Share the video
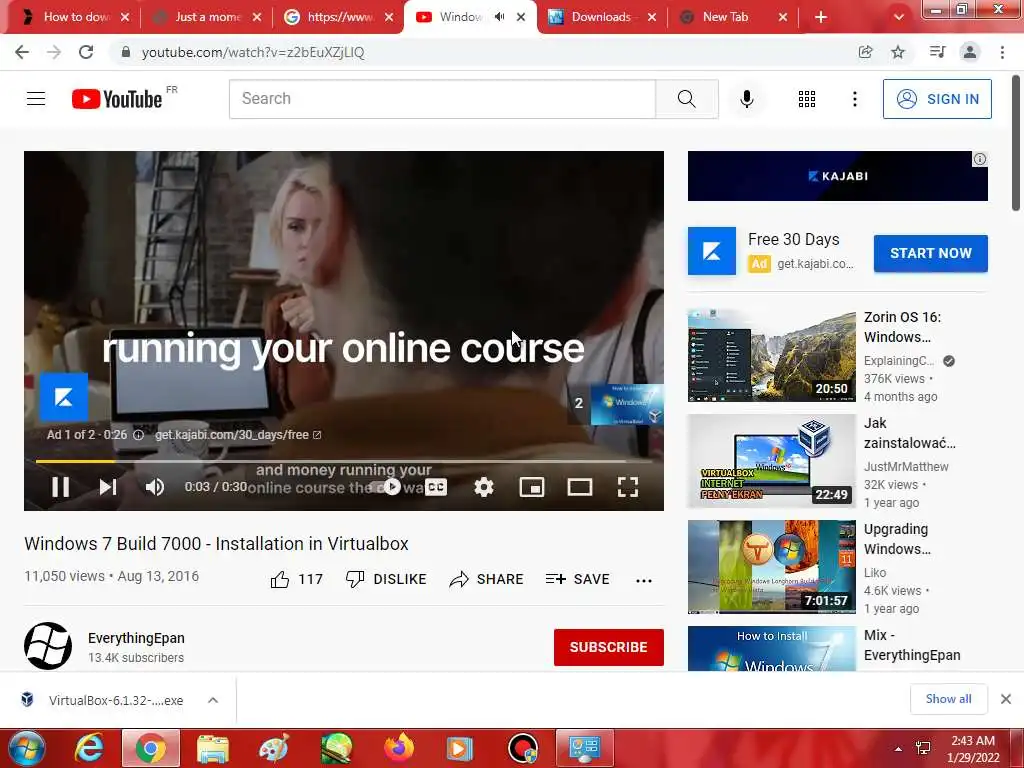1024x768 pixels. pos(487,579)
